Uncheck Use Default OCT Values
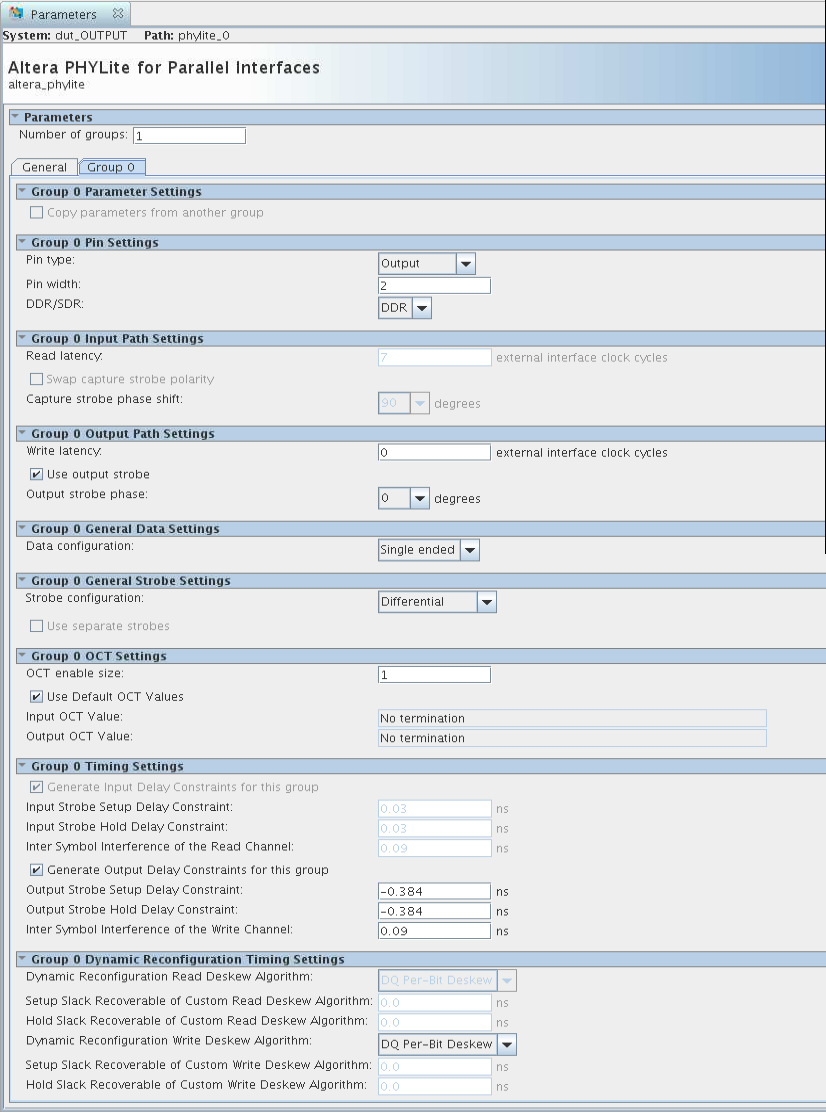This screenshot has width=826, height=1114. click(x=36, y=696)
